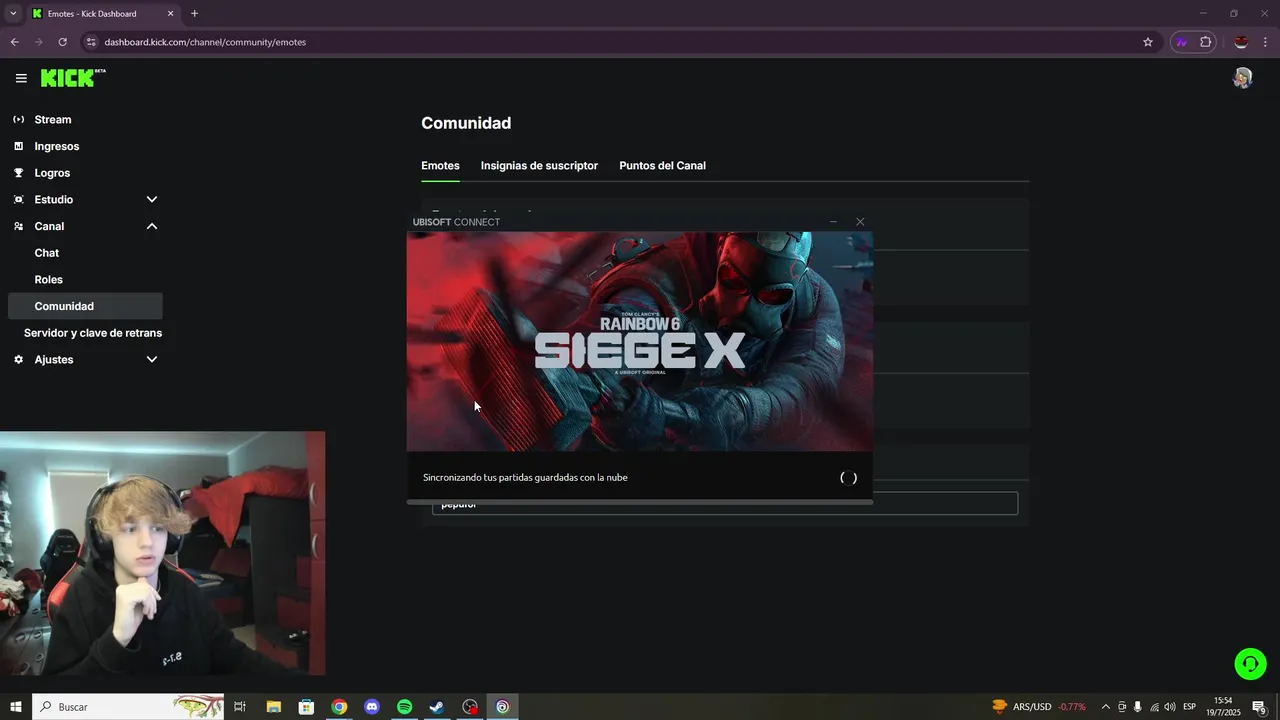Open the Chat page under Canal

click(x=47, y=253)
